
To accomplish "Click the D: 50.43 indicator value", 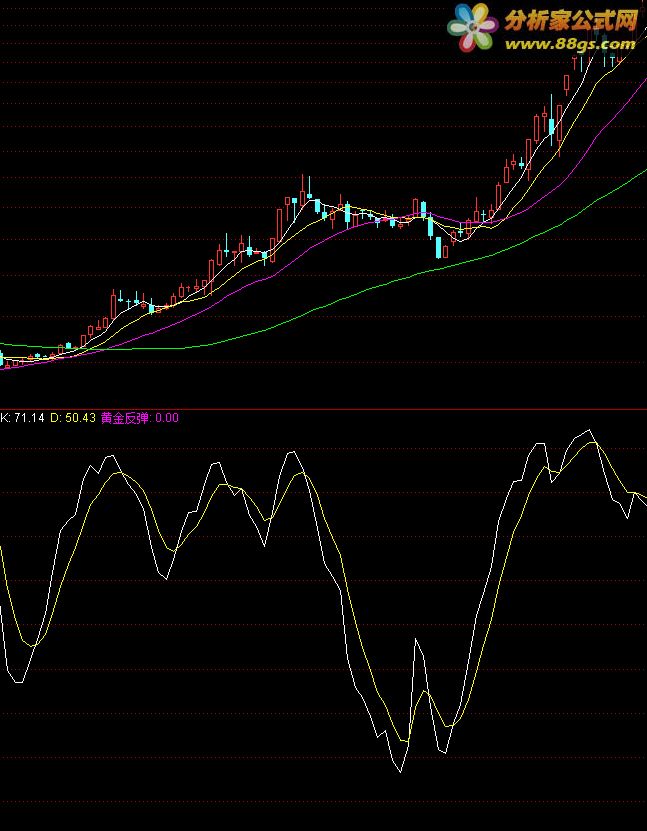I will coord(73,418).
